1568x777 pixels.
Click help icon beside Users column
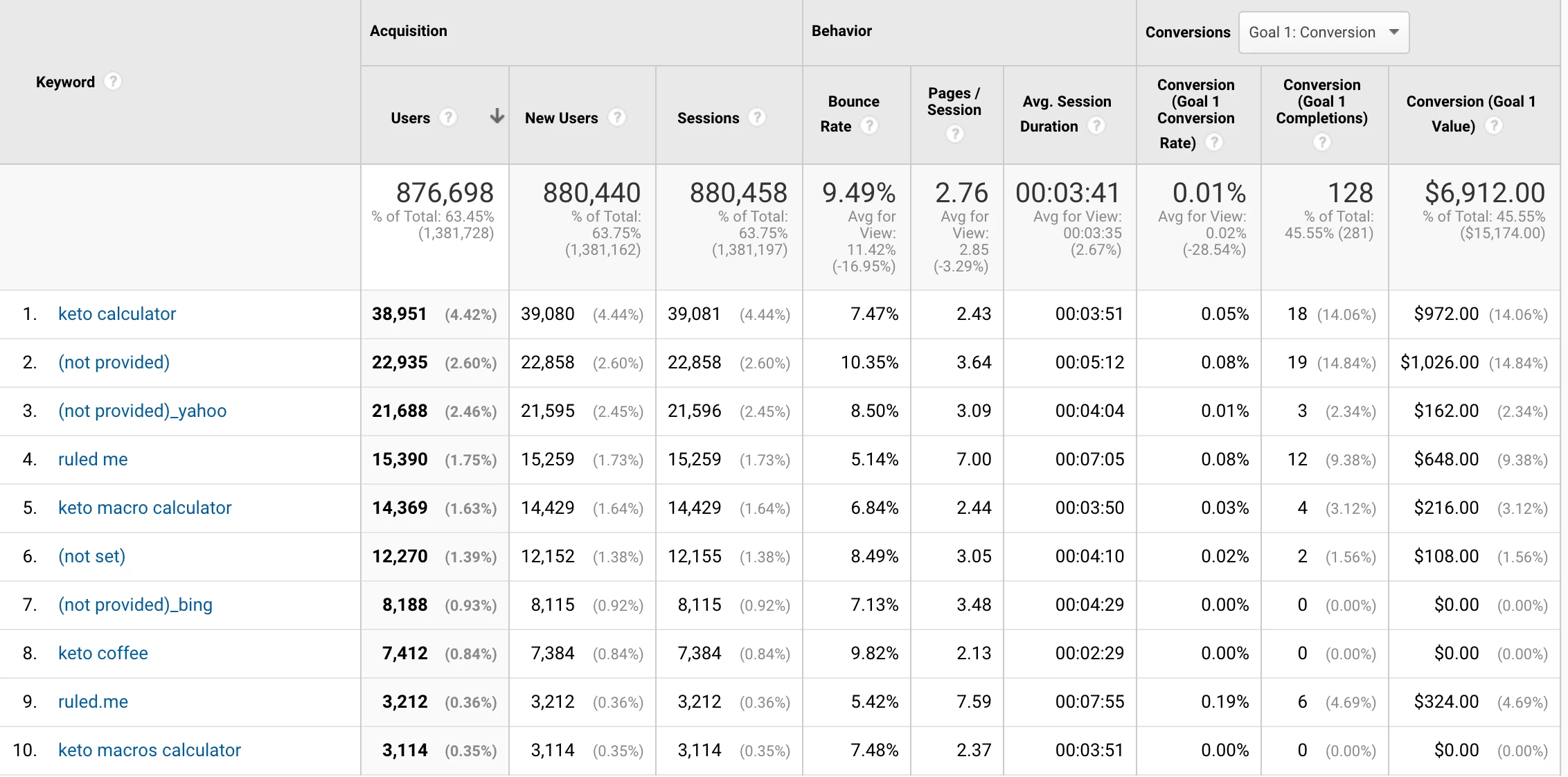pyautogui.click(x=449, y=118)
